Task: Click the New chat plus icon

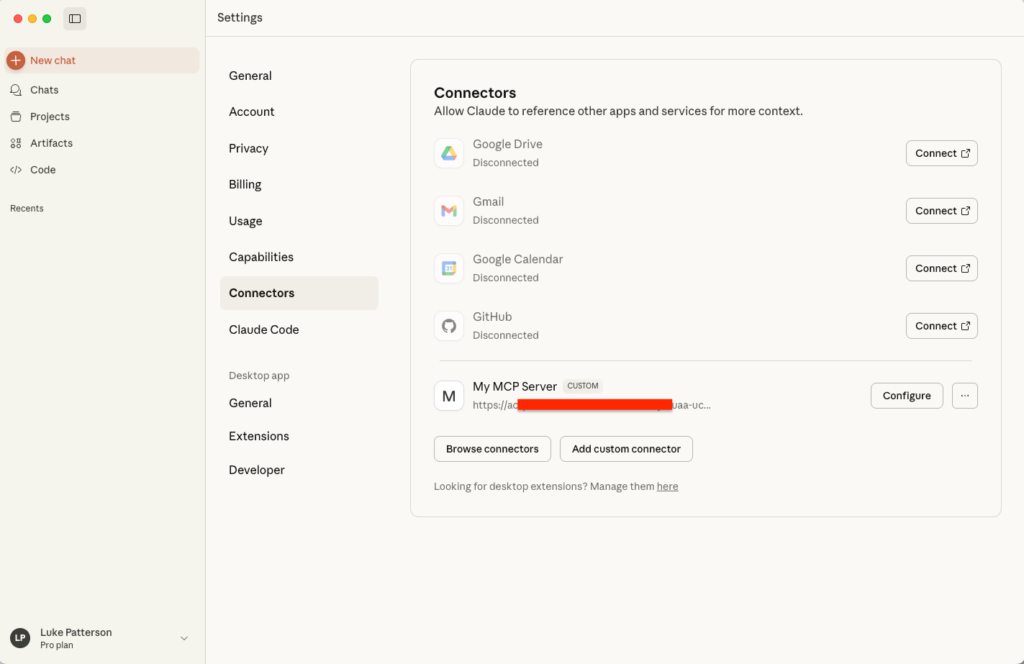Action: coord(16,61)
